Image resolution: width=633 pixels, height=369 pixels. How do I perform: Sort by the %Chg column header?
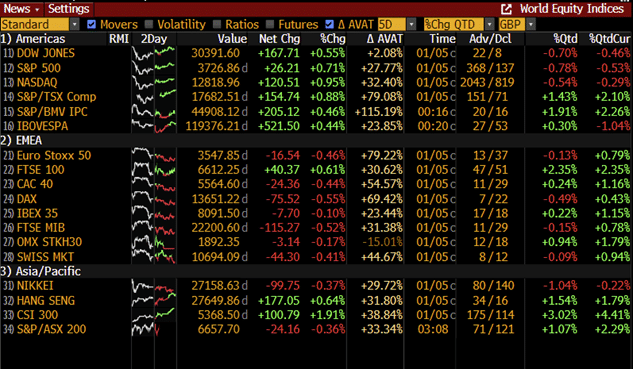(x=333, y=39)
